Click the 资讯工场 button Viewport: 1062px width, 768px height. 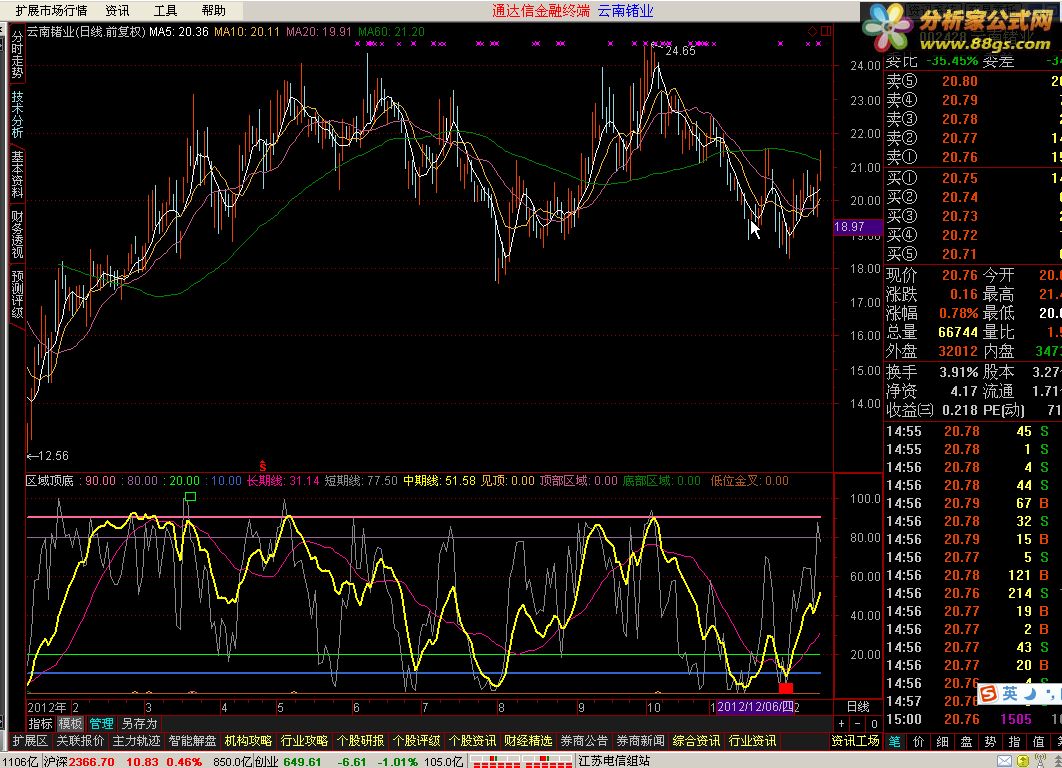855,741
